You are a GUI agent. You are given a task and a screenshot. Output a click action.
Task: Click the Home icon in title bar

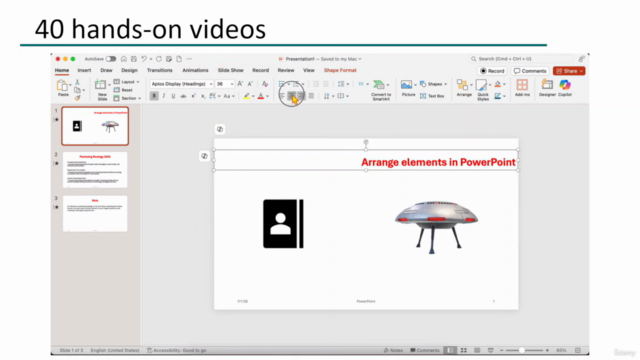pos(124,59)
